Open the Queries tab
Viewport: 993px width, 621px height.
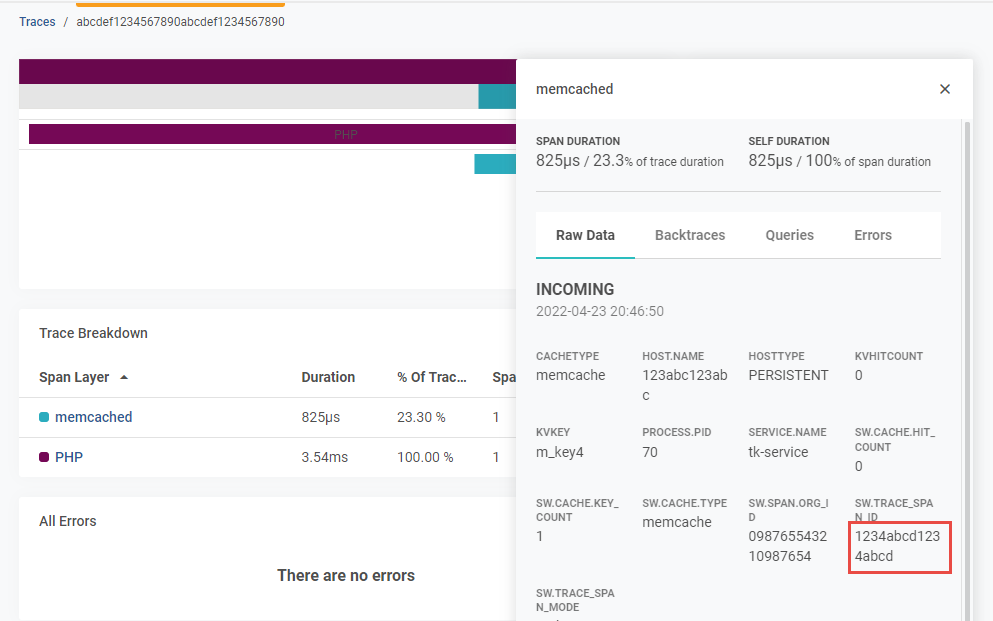tap(789, 235)
